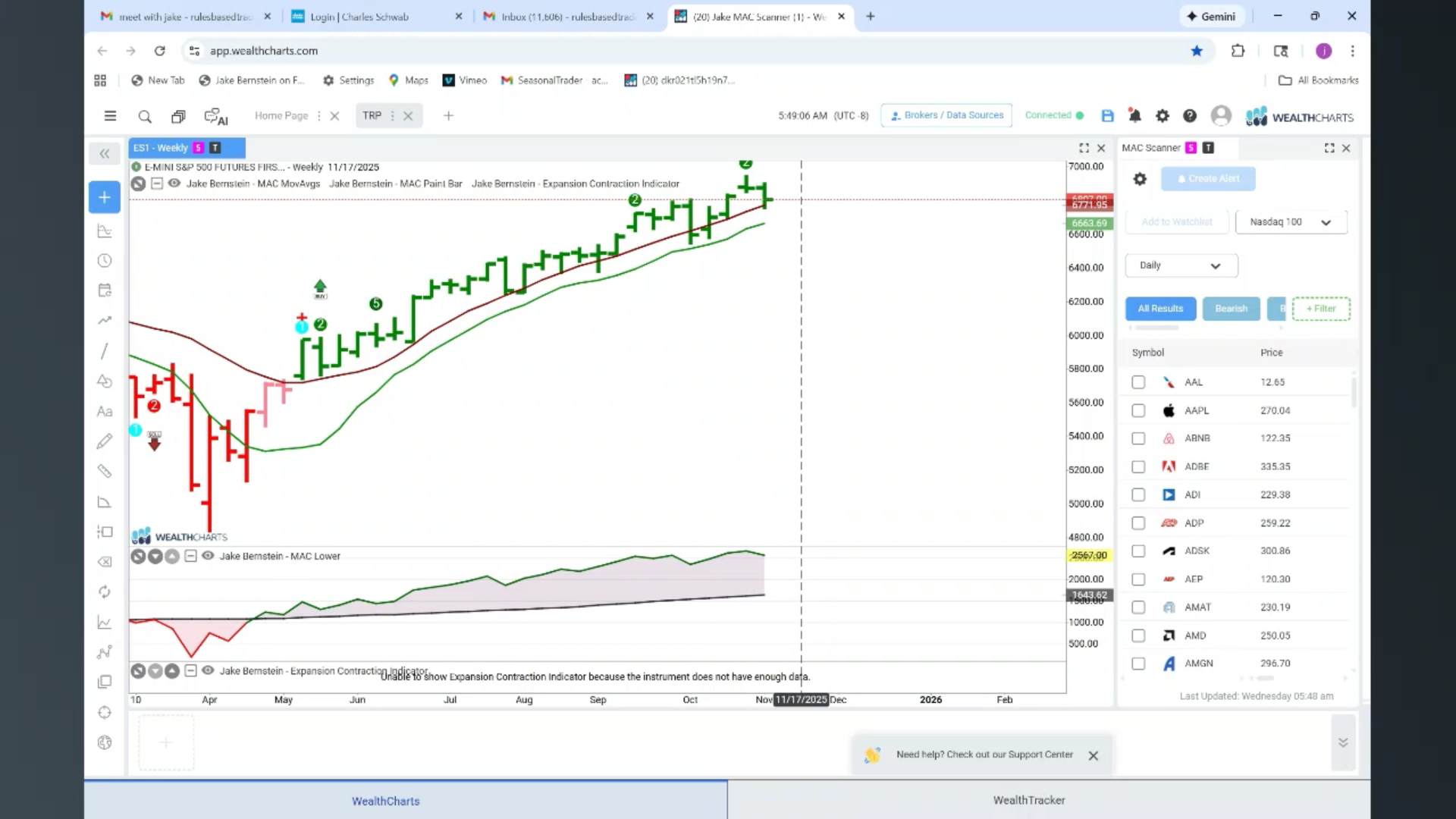Switch to the TRP workspace tab
Viewport: 1456px width, 819px height.
(372, 116)
